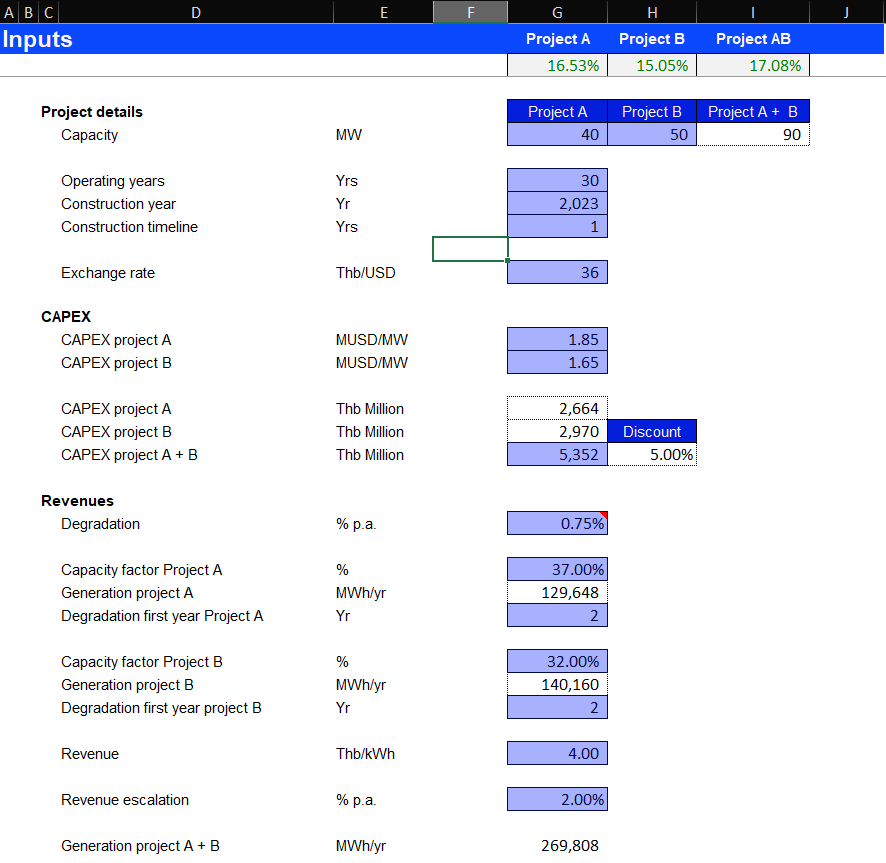
Task: Select the Revenue escalation 2.00% cell
Action: tap(557, 800)
